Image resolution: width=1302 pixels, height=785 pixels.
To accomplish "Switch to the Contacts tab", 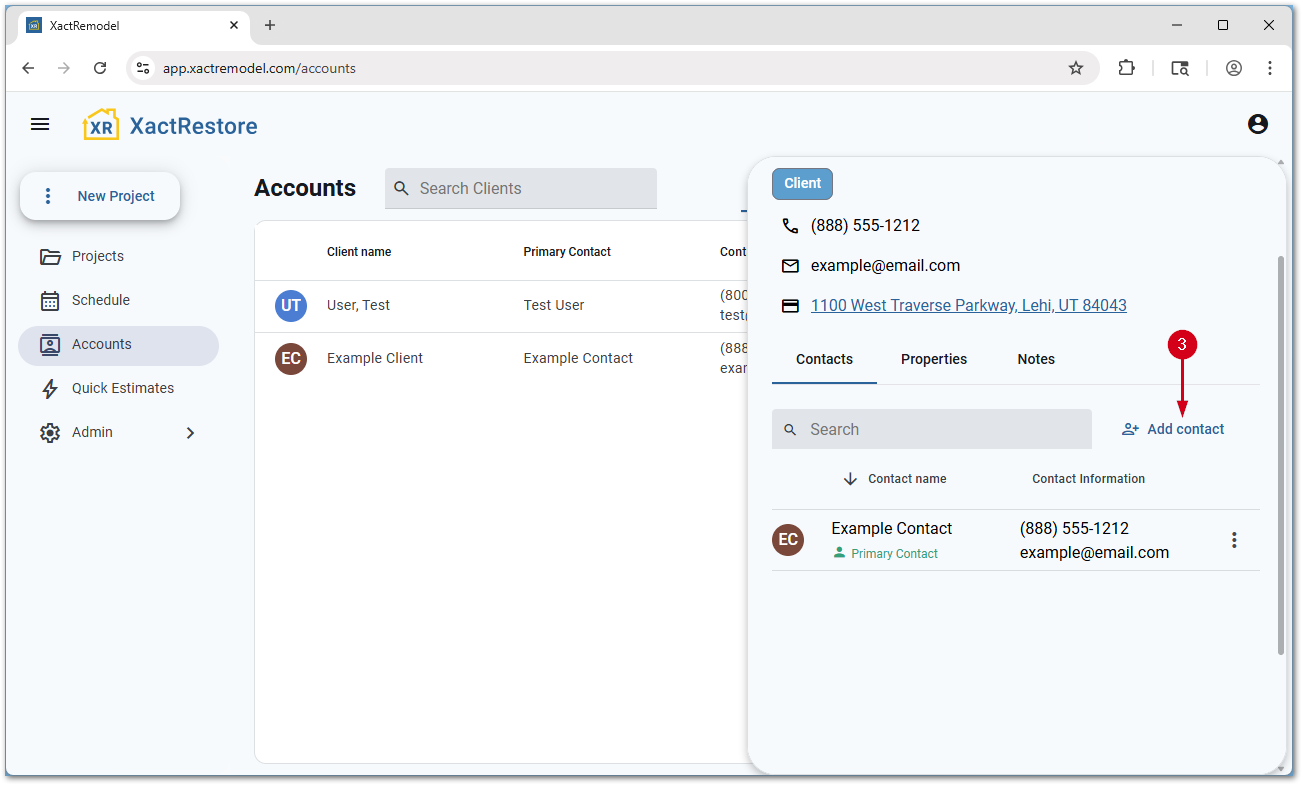I will click(x=824, y=359).
